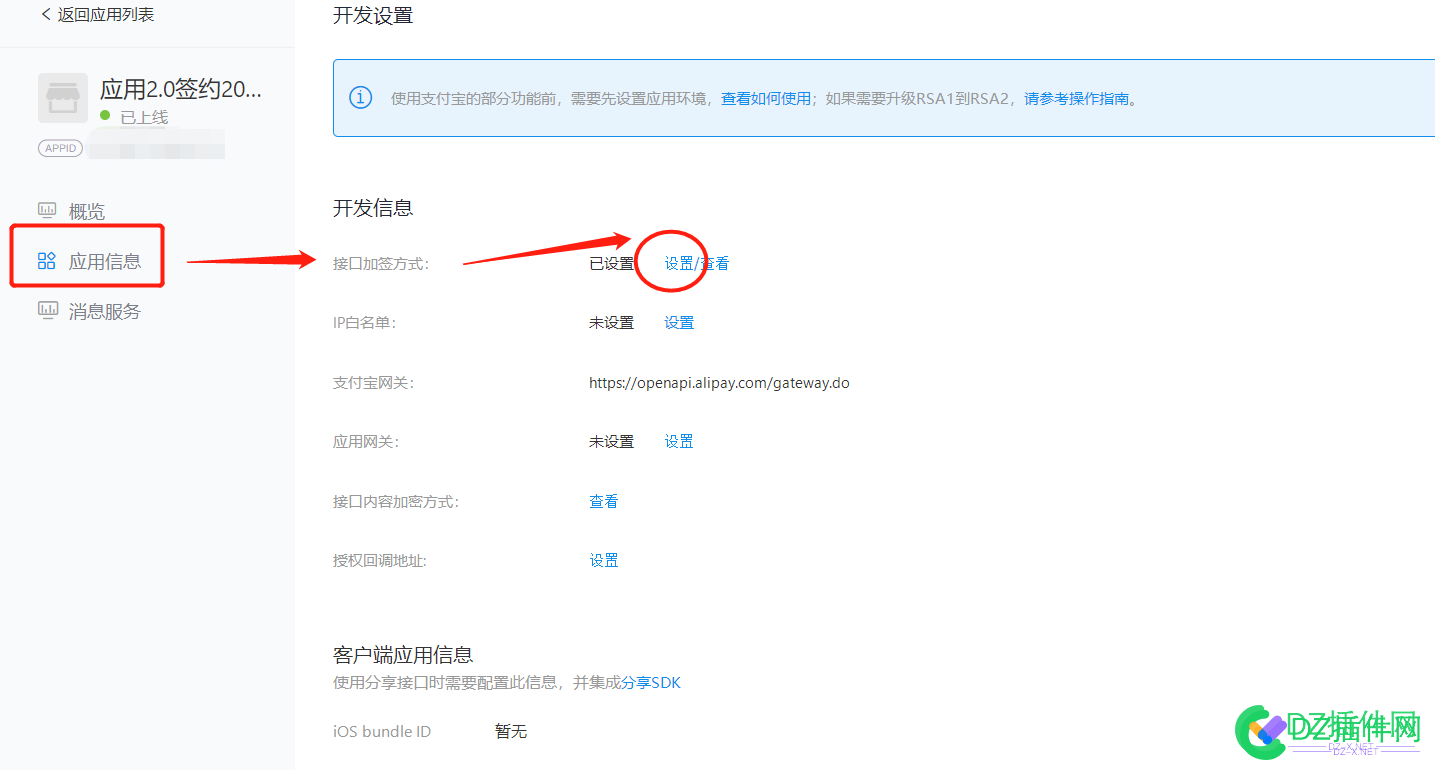Click the 接口加签方式 label
Screen dimensions: 1435x770
(381, 264)
